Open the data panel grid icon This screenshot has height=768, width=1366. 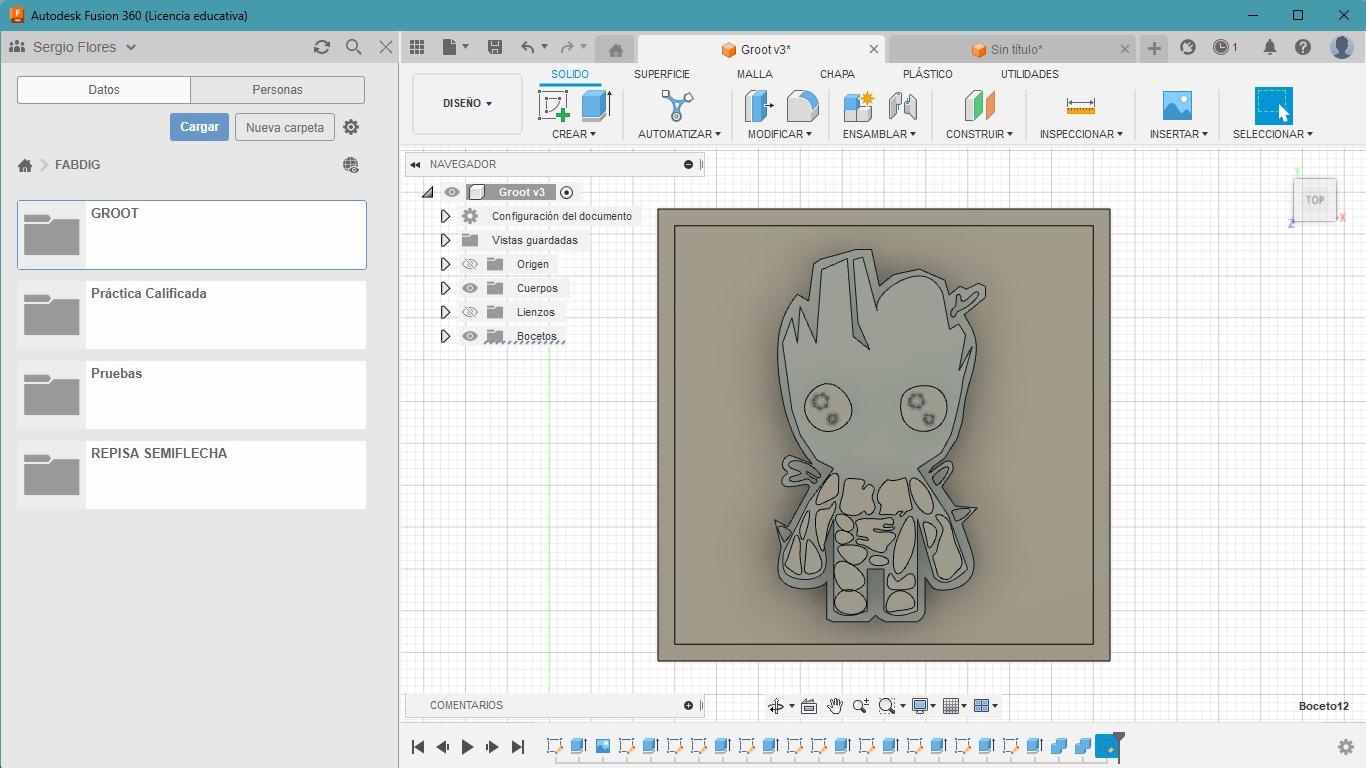(x=417, y=47)
